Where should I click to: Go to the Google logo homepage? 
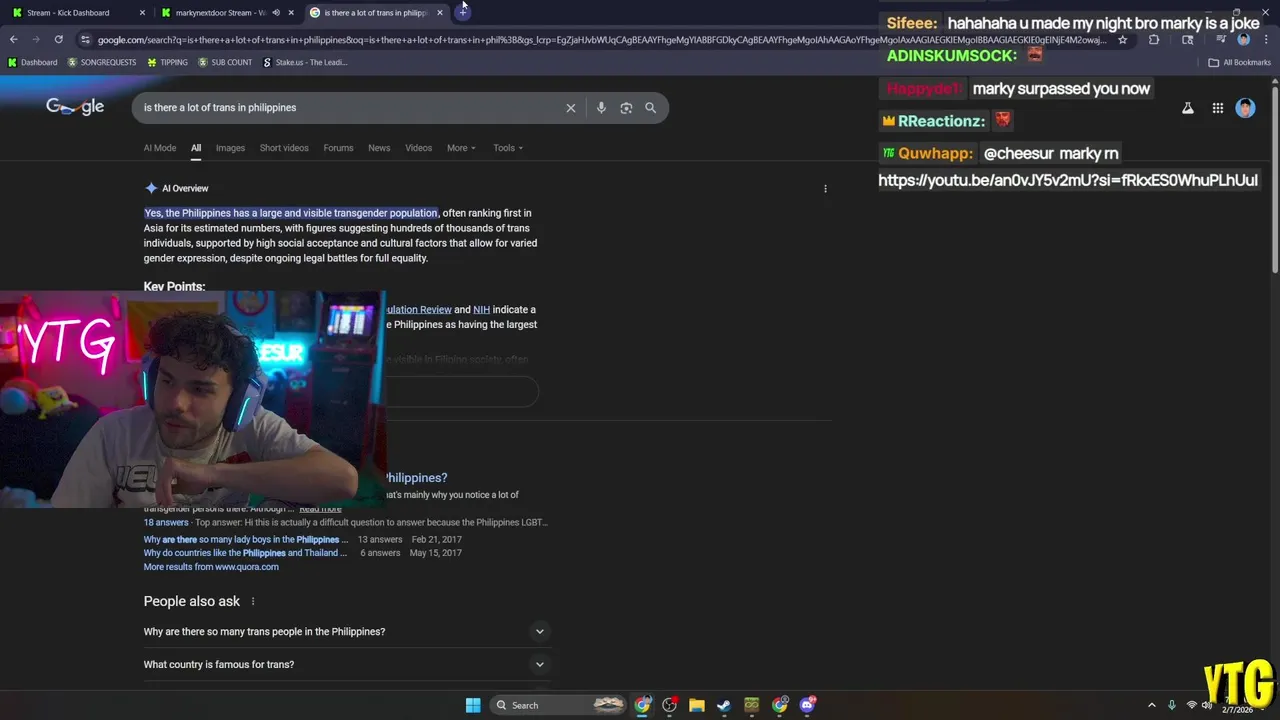tap(75, 107)
